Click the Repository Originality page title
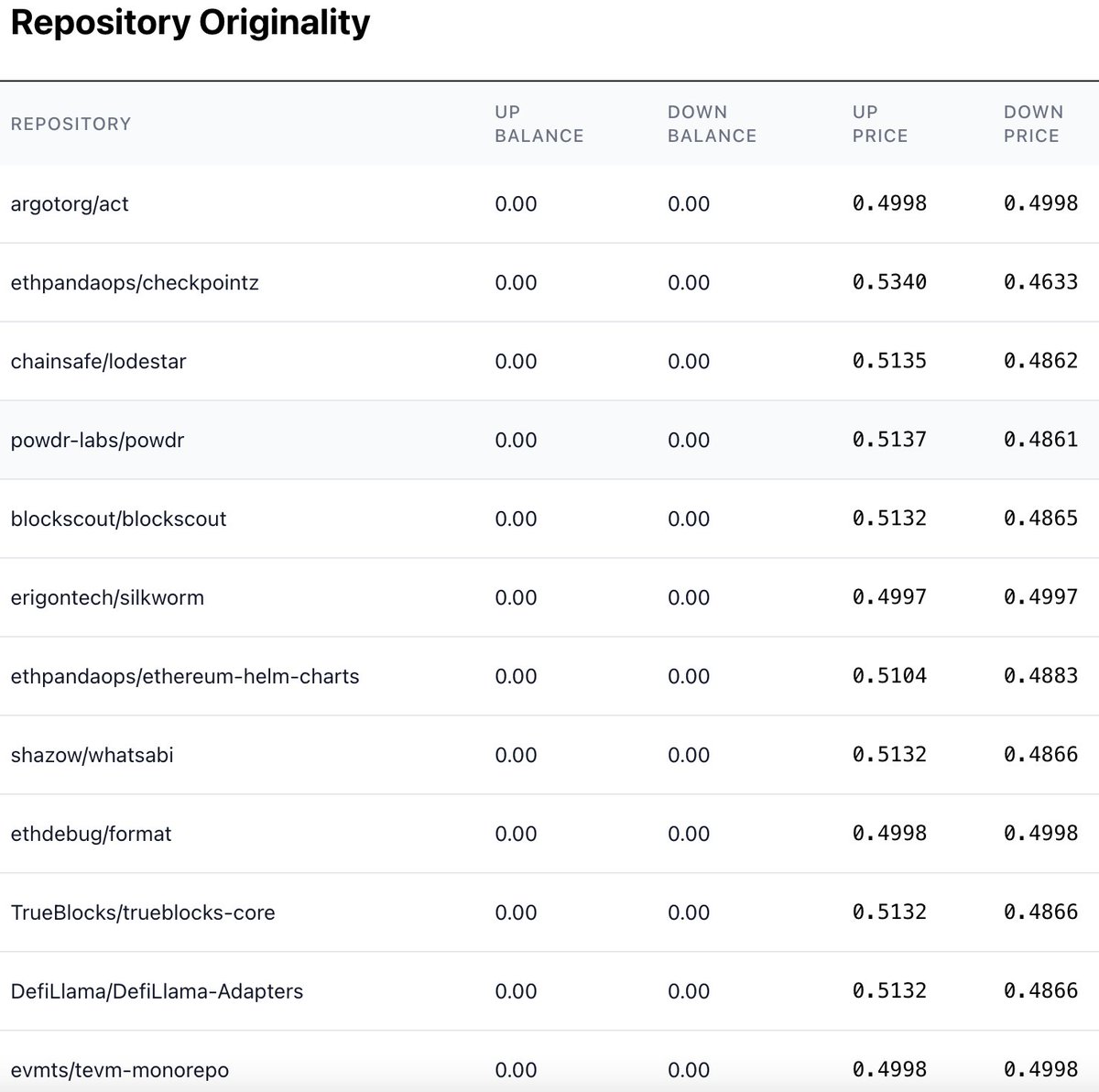 click(x=189, y=23)
